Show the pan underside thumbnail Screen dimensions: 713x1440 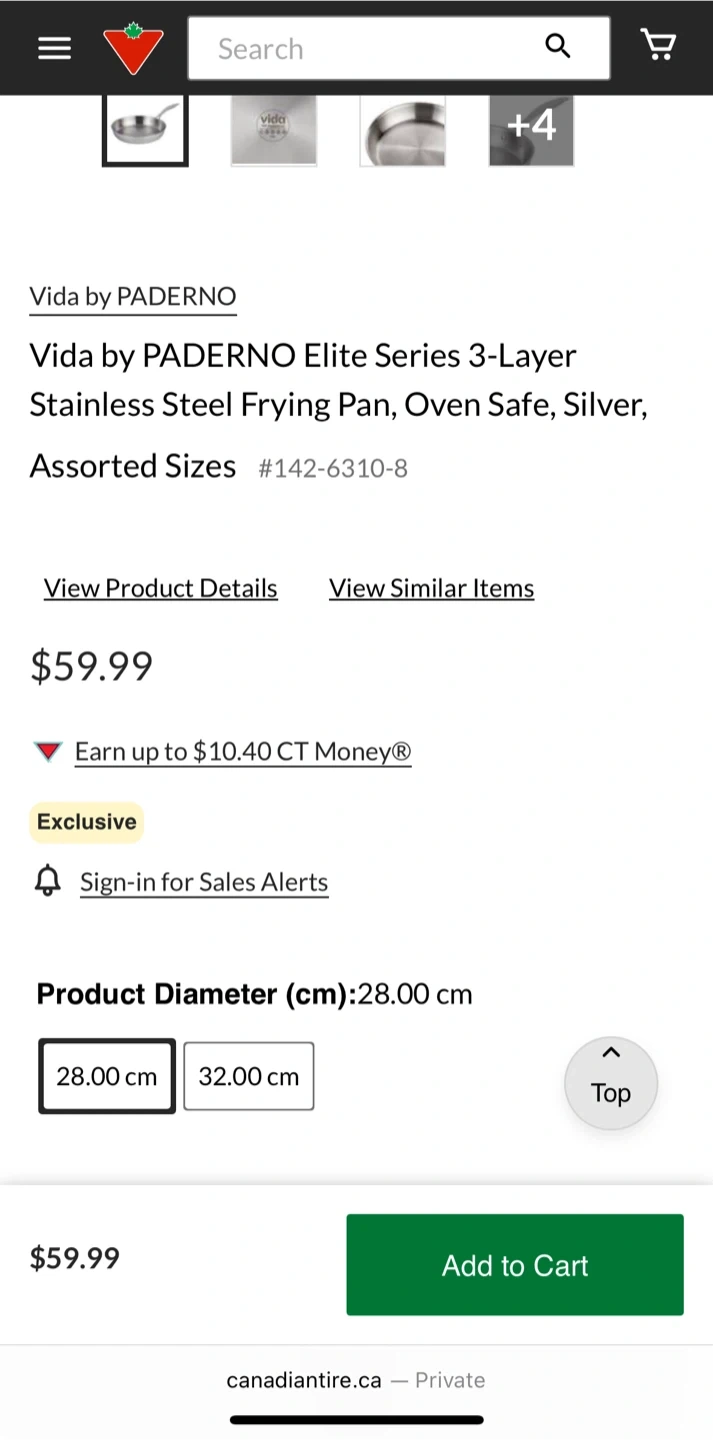(402, 129)
